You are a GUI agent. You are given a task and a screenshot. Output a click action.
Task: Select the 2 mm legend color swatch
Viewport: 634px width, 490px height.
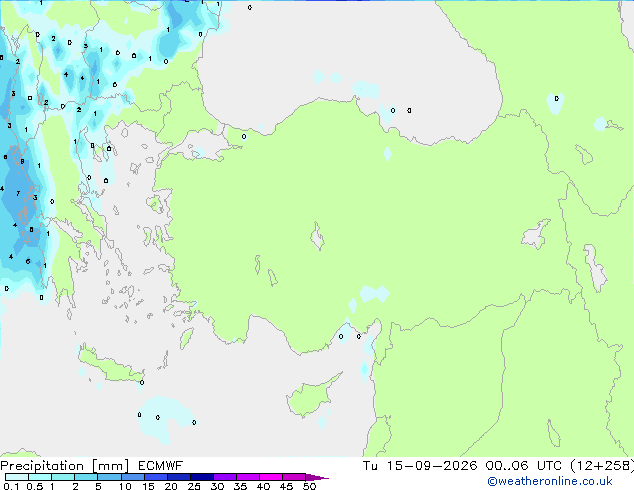[86, 477]
